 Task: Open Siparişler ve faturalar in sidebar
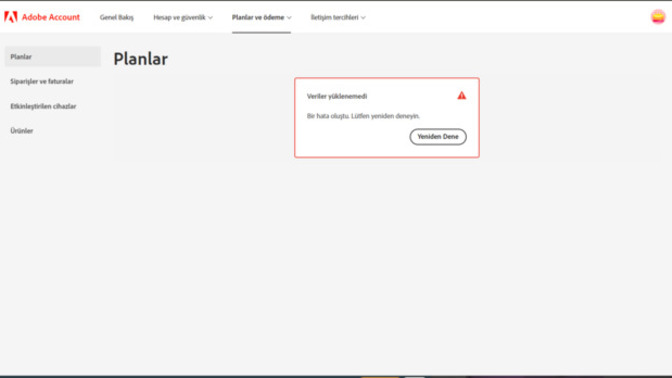pyautogui.click(x=42, y=81)
